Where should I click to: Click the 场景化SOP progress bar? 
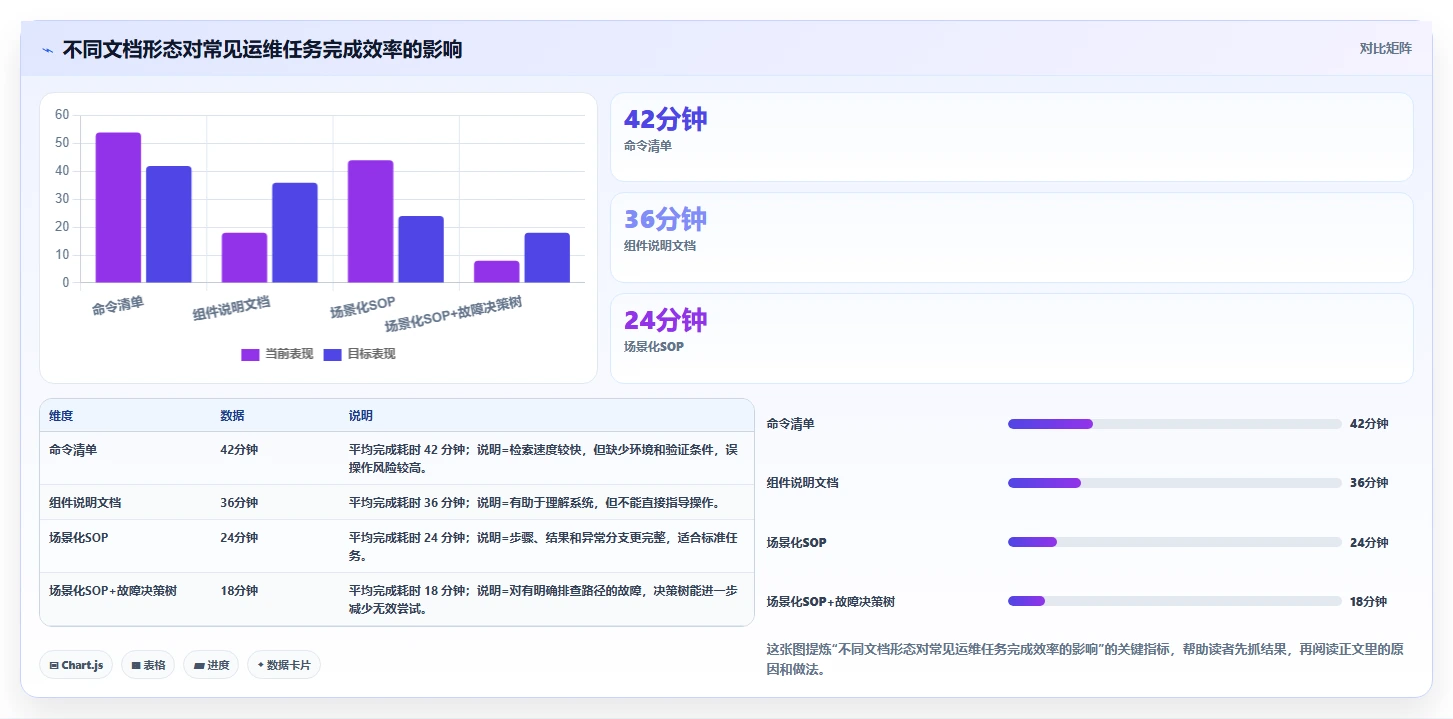pos(1175,542)
